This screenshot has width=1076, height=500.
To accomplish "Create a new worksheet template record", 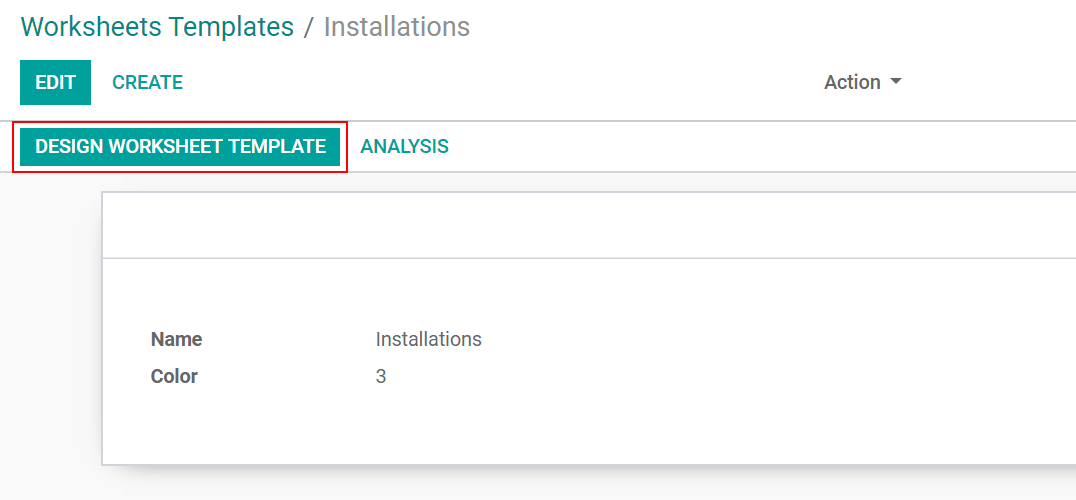I will 148,82.
